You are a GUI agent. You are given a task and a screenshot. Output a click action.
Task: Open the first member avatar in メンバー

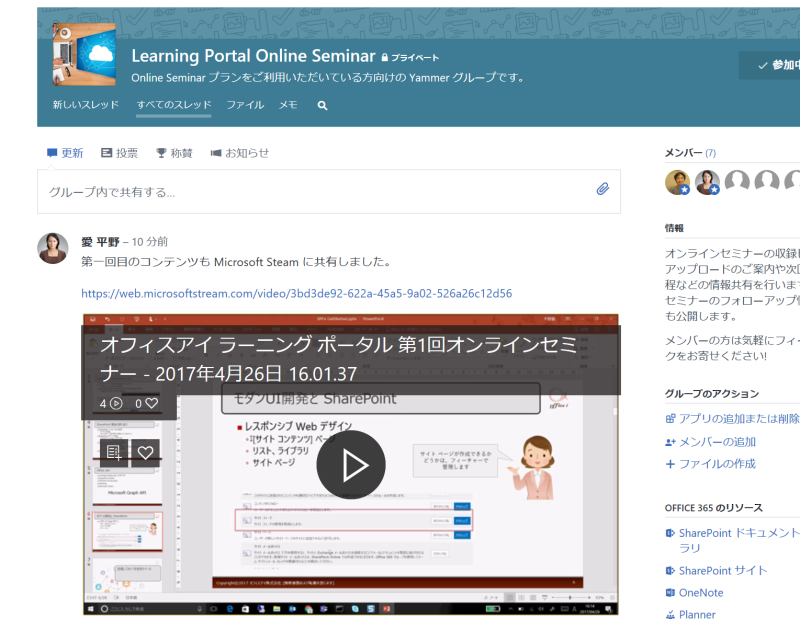point(678,182)
